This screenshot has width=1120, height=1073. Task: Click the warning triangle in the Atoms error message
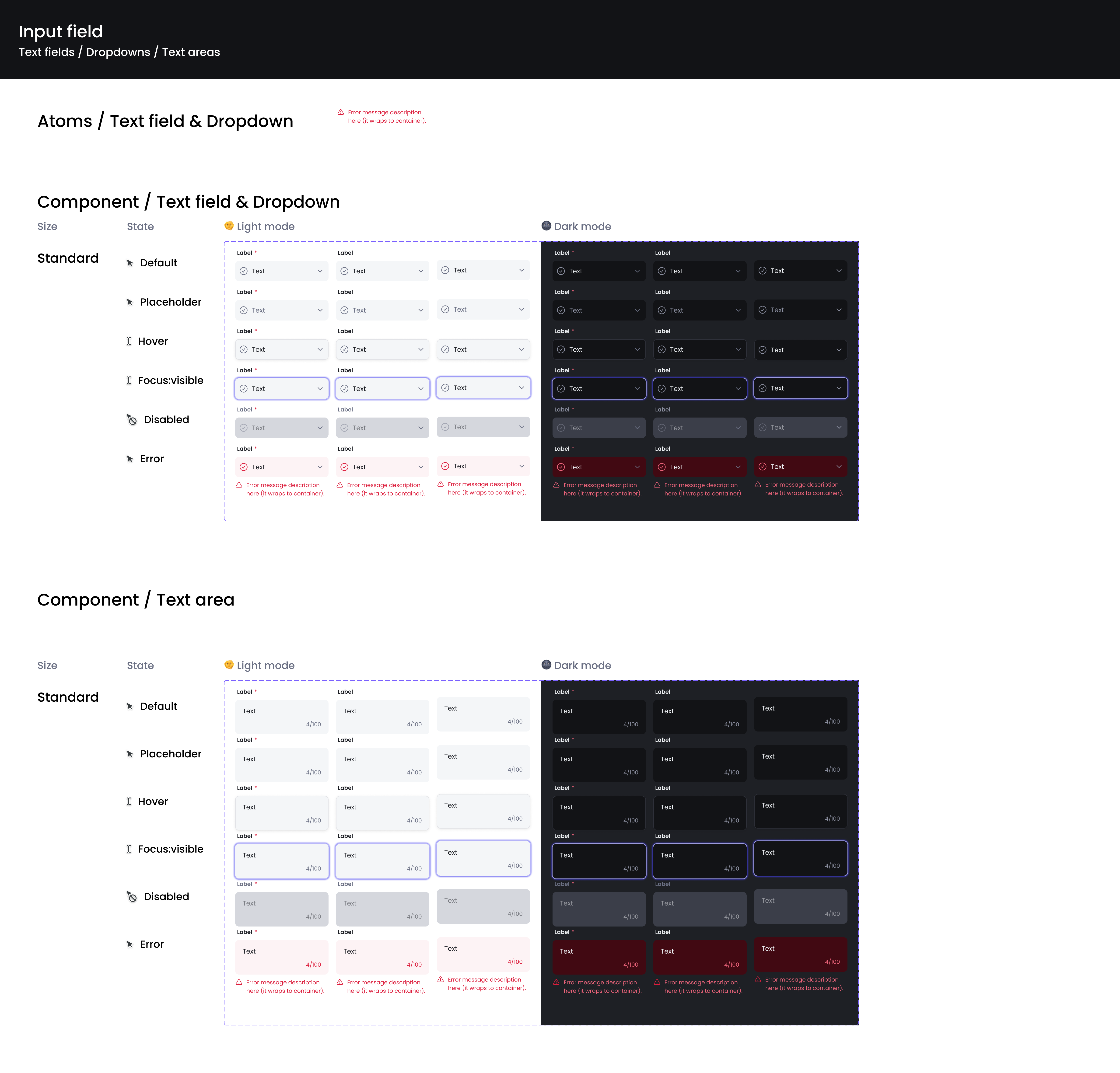pyautogui.click(x=341, y=113)
